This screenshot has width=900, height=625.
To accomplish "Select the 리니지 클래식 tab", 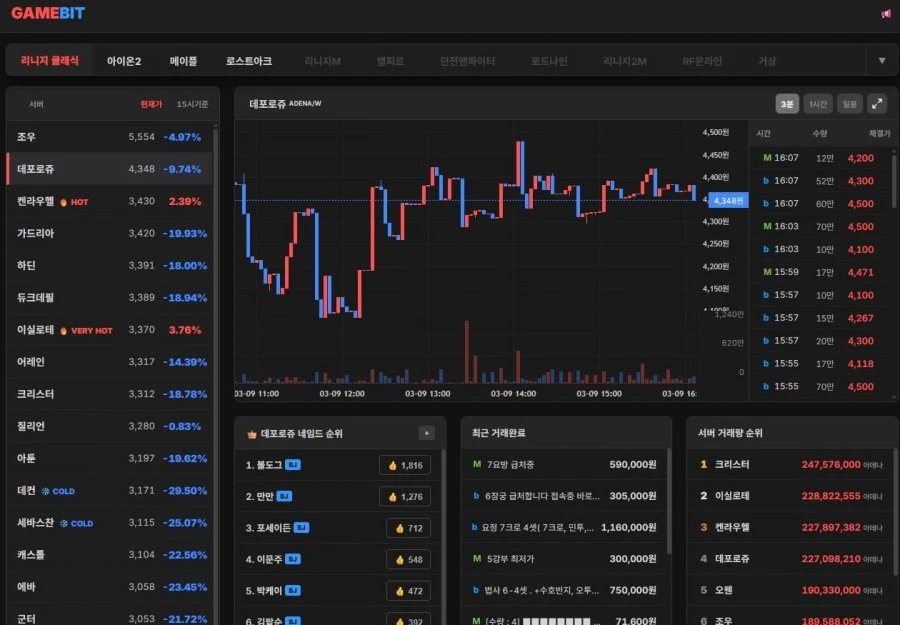I will (x=50, y=60).
